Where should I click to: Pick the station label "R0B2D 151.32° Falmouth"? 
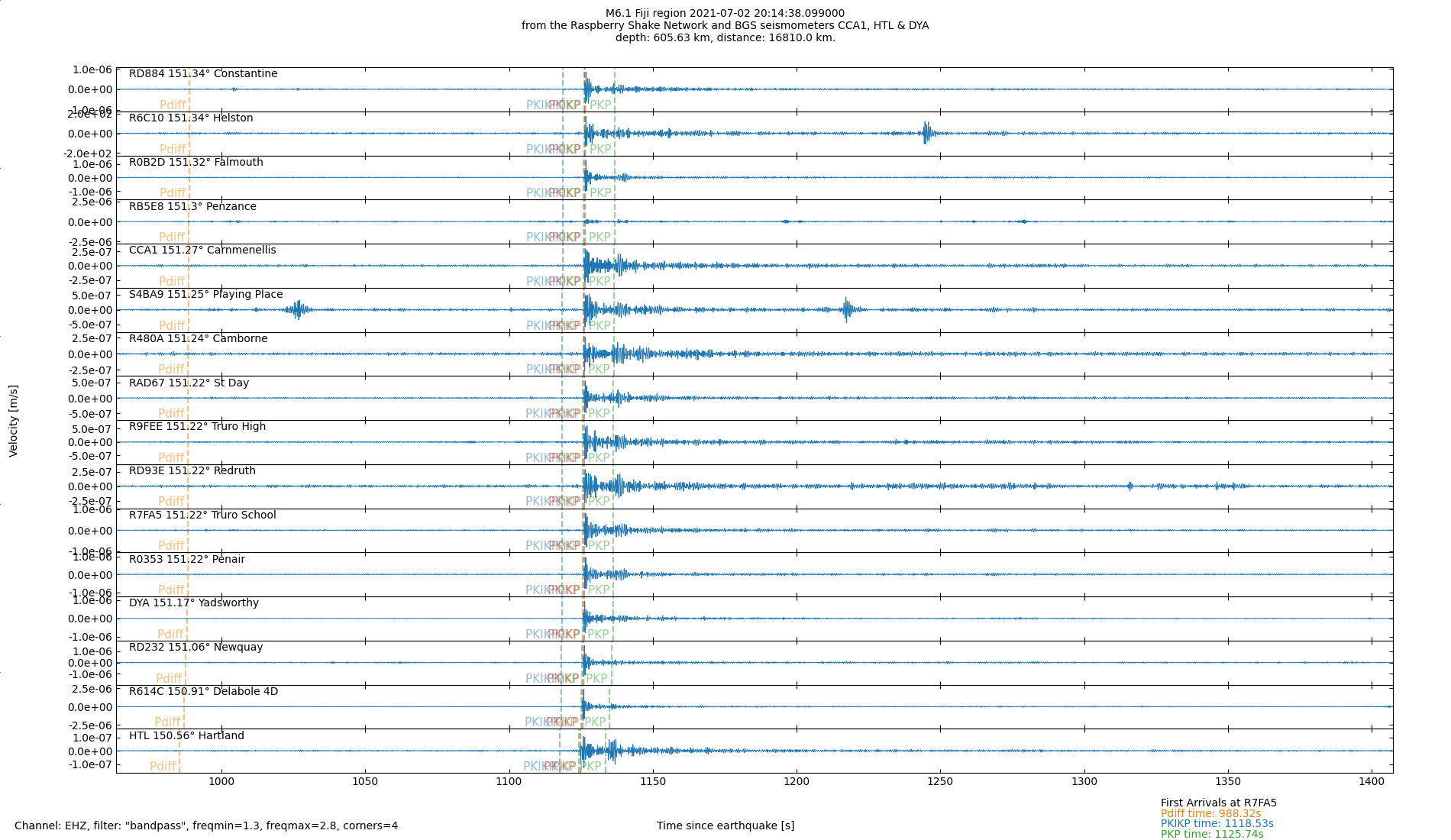coord(196,162)
